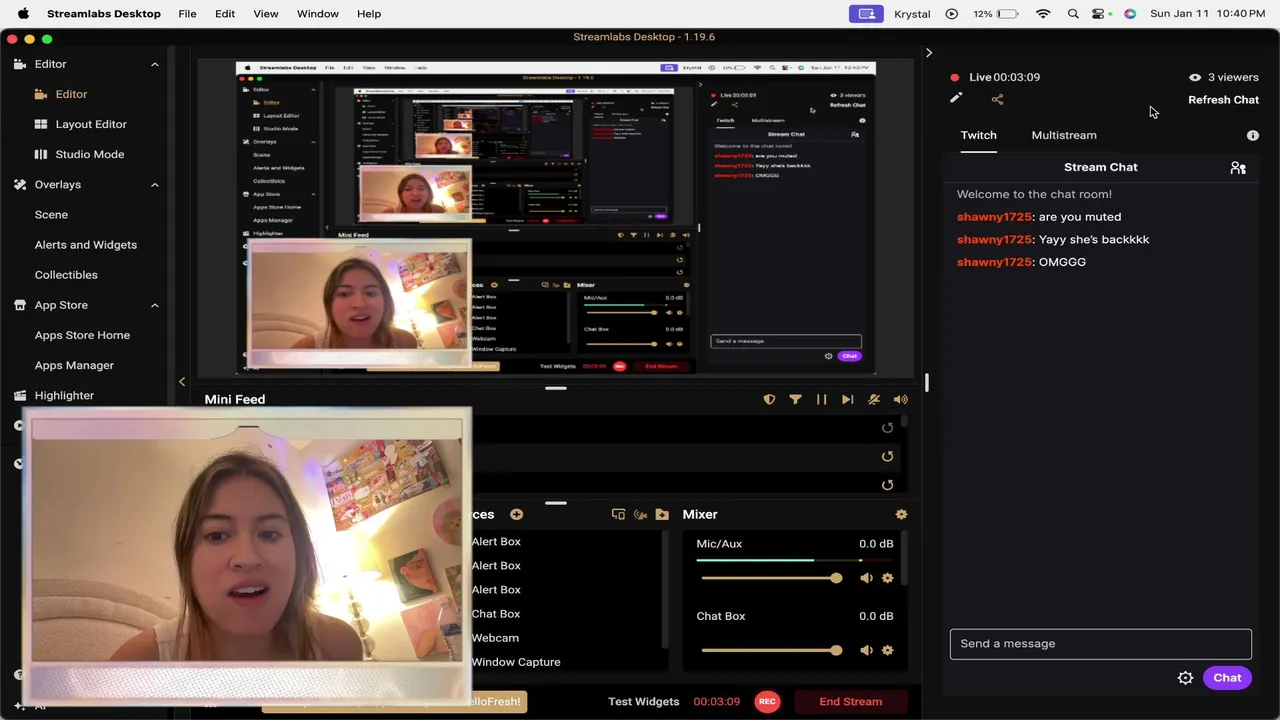The image size is (1280, 720).
Task: Toggle Mini Feed muted-bell notifications icon
Action: point(874,399)
